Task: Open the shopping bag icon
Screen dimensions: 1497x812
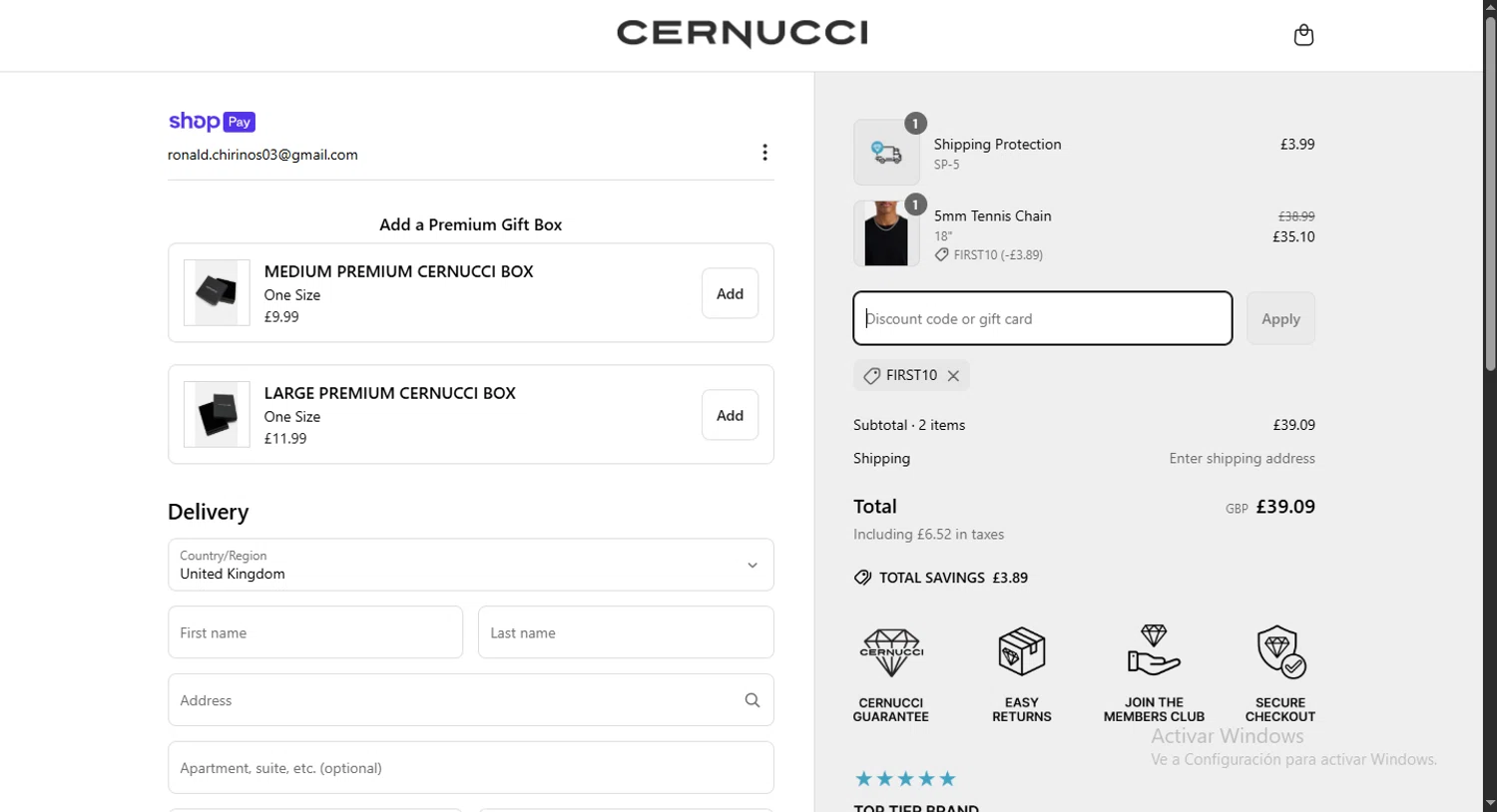Action: point(1303,35)
